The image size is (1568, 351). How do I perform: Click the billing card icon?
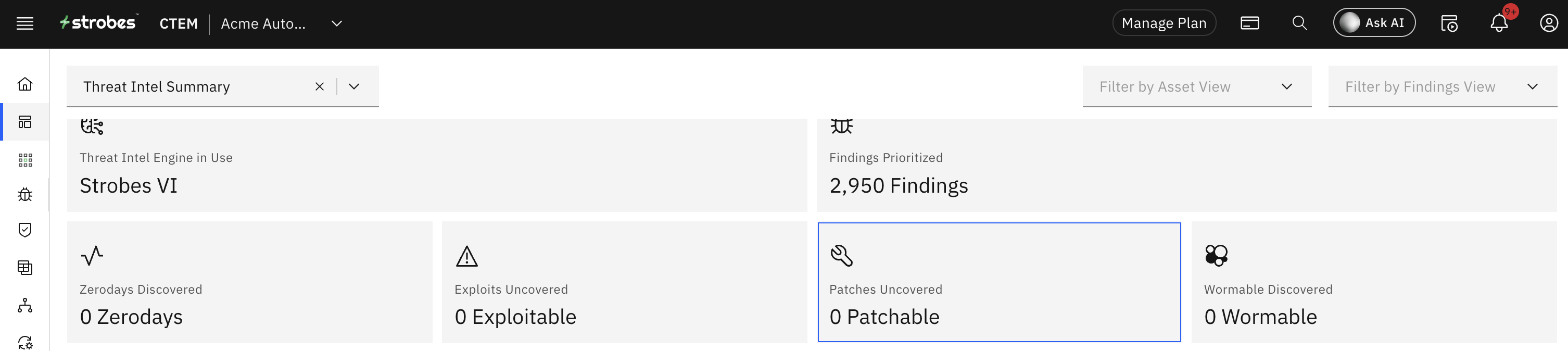[1249, 23]
